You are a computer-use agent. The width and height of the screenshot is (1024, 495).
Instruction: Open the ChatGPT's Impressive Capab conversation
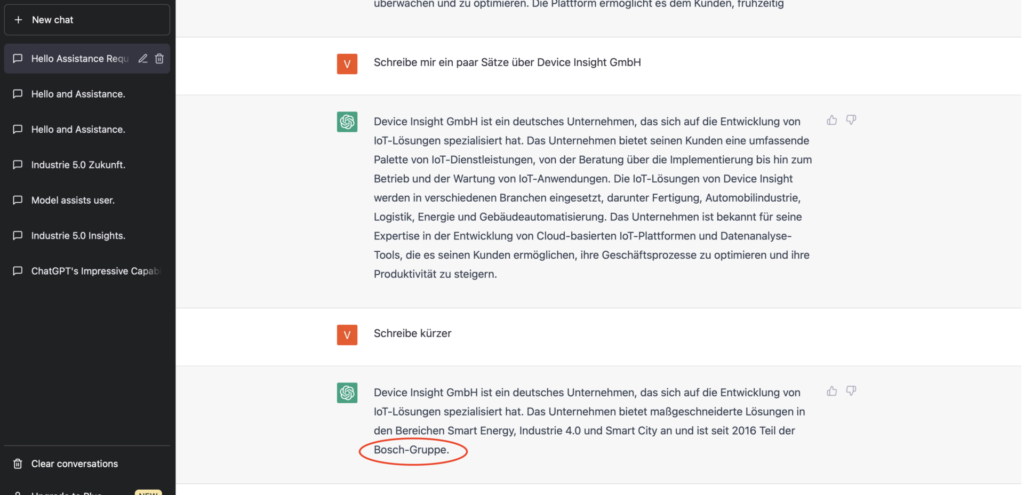pos(87,270)
